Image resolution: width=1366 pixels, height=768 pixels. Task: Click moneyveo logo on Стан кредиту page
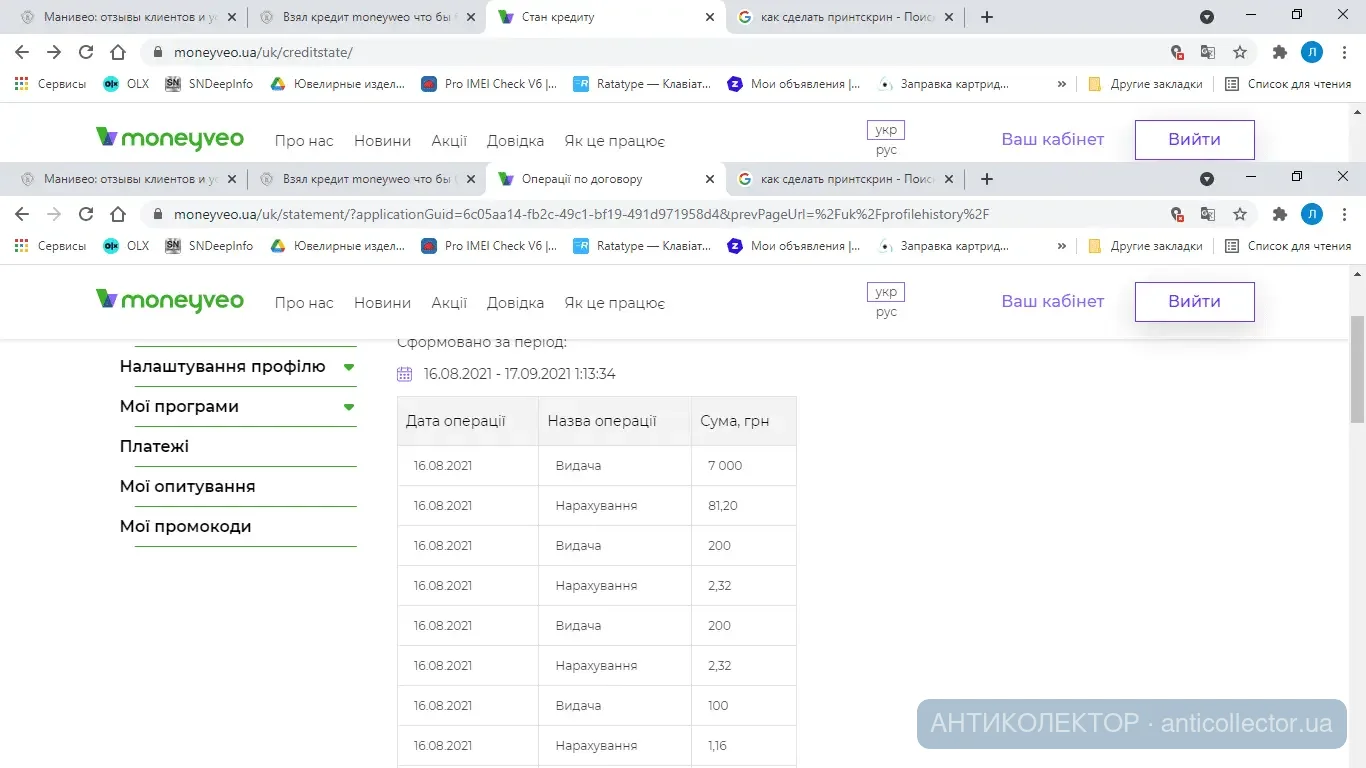tap(169, 139)
